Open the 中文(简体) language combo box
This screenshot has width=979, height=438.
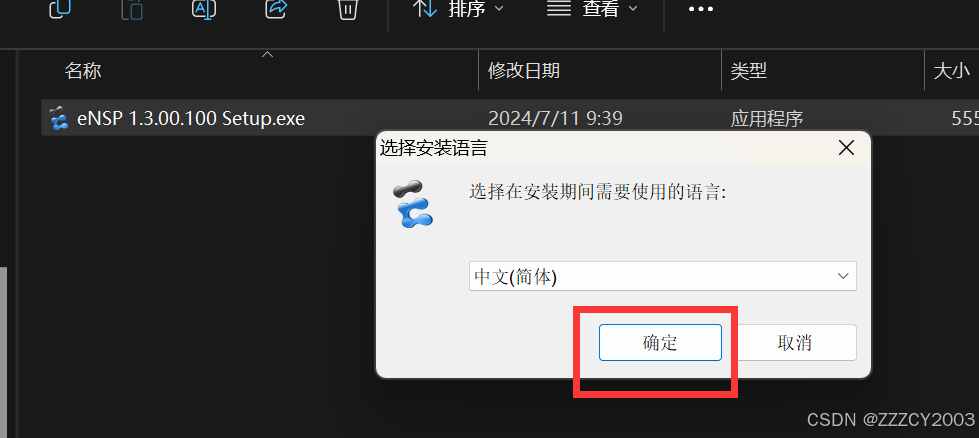click(662, 276)
